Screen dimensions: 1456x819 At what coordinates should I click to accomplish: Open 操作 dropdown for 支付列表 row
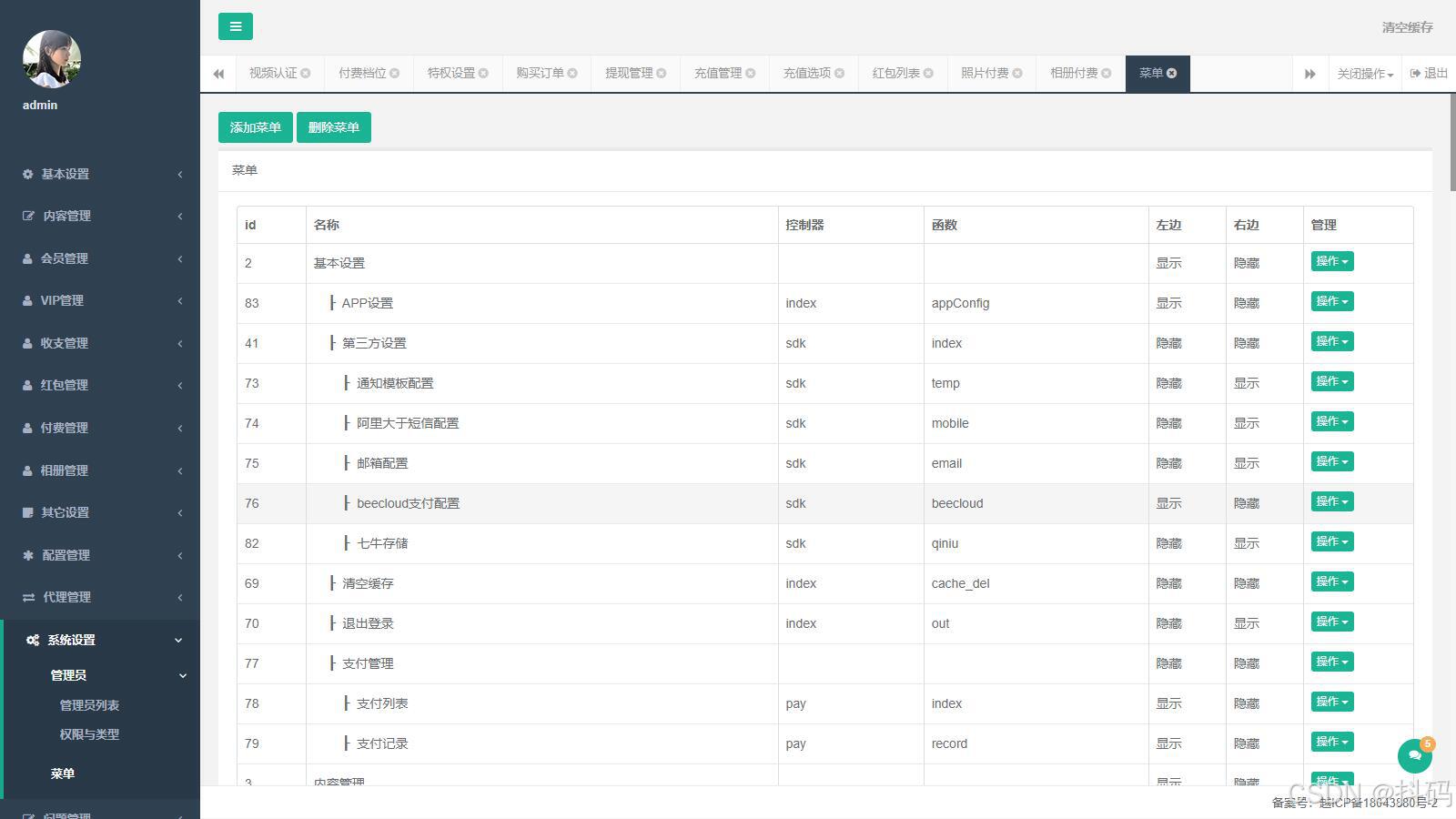pos(1332,702)
